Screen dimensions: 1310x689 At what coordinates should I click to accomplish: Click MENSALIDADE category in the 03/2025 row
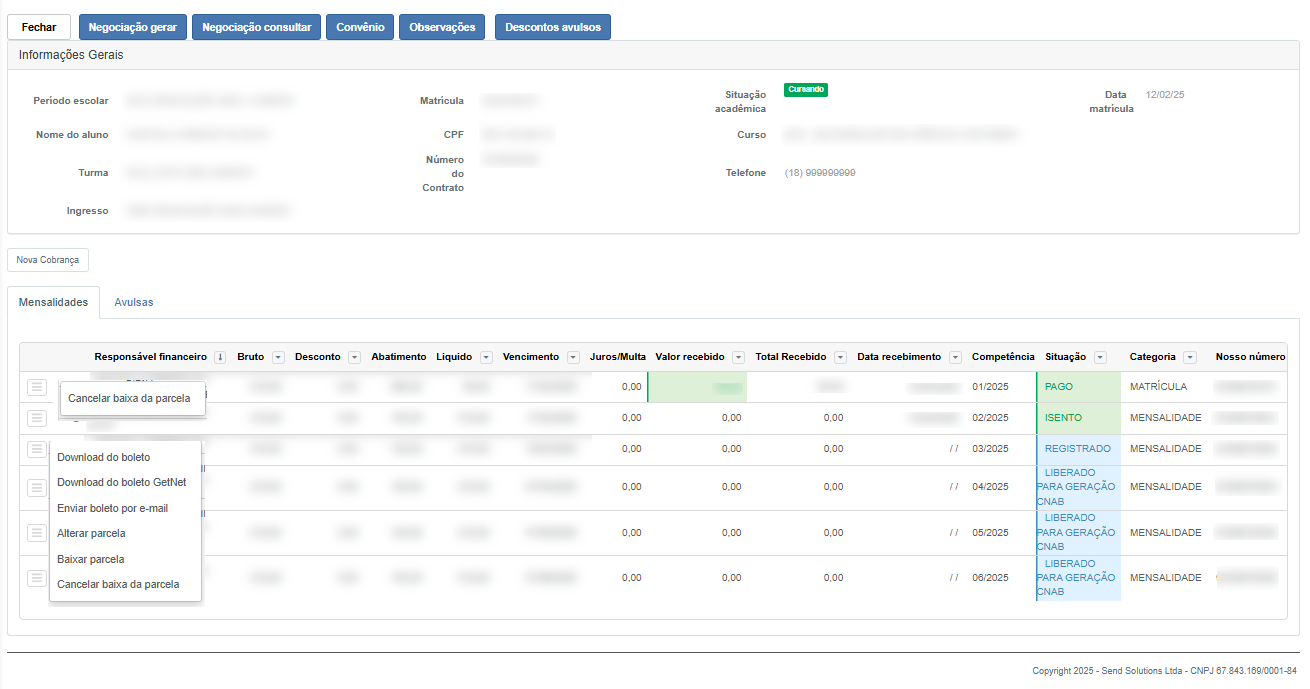point(1166,449)
